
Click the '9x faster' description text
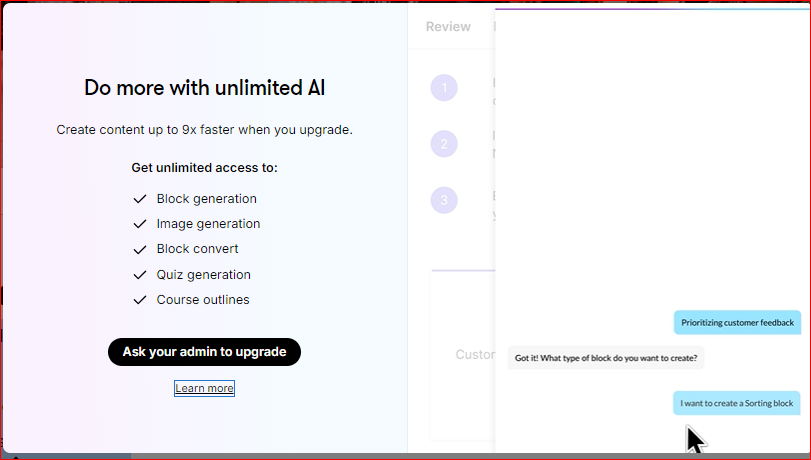[x=204, y=130]
